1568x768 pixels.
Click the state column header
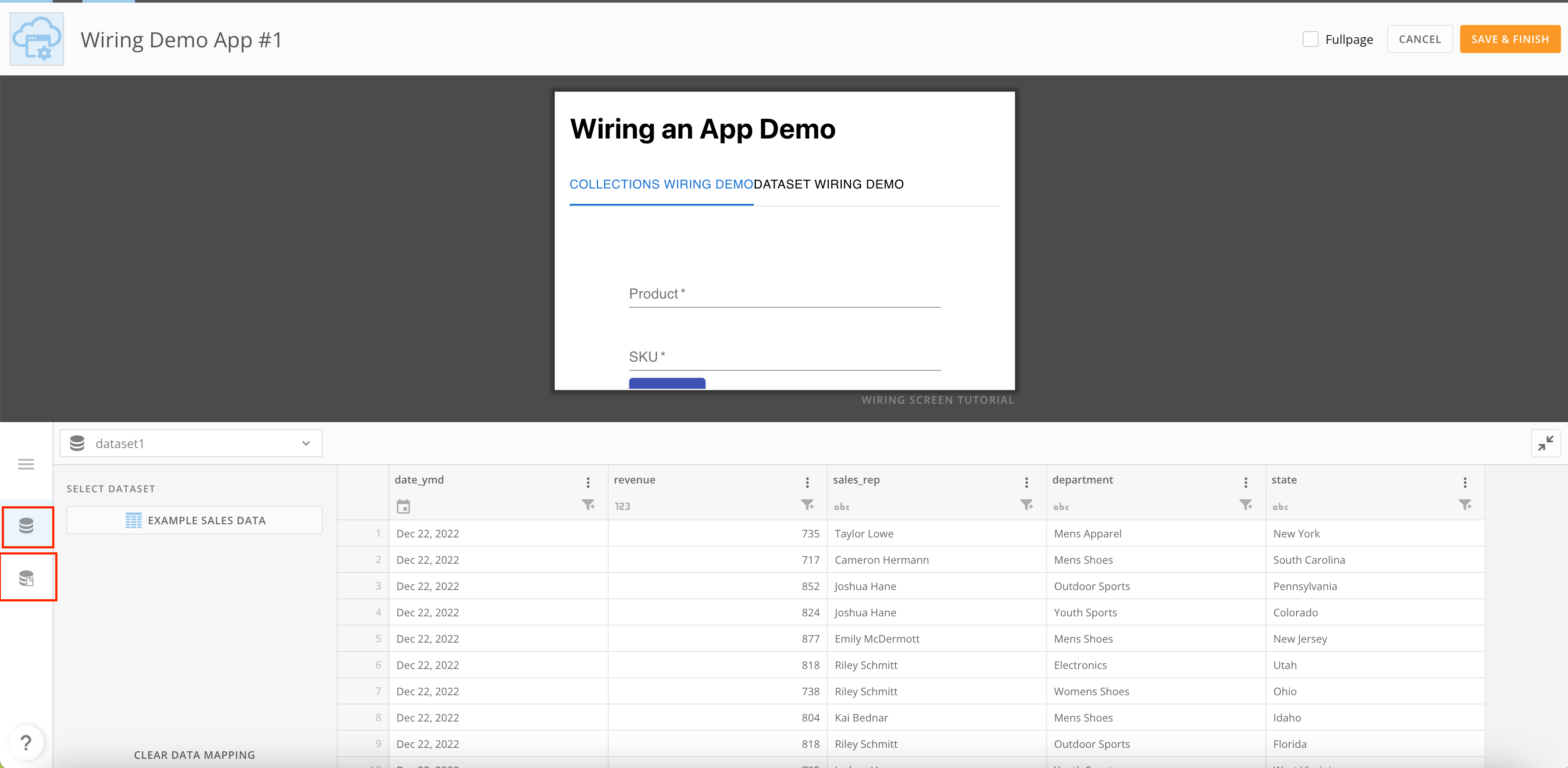tap(1284, 480)
